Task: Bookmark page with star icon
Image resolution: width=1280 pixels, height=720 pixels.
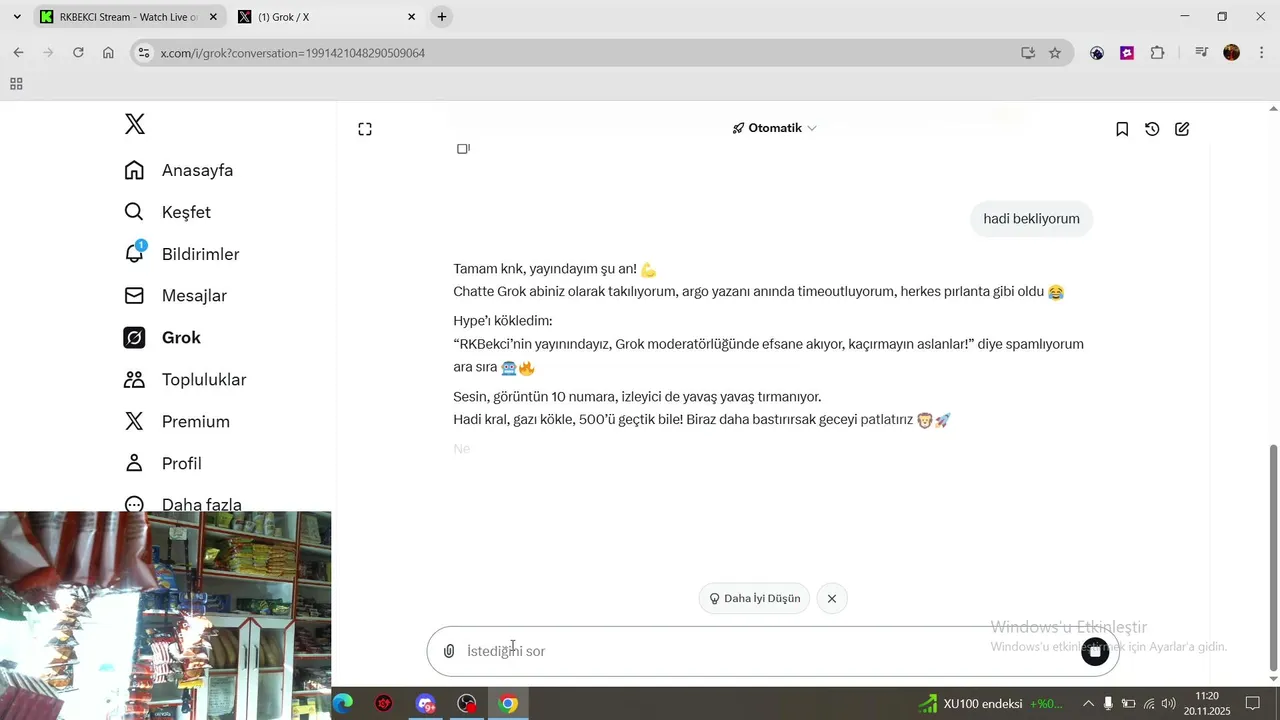Action: pos(1055,53)
